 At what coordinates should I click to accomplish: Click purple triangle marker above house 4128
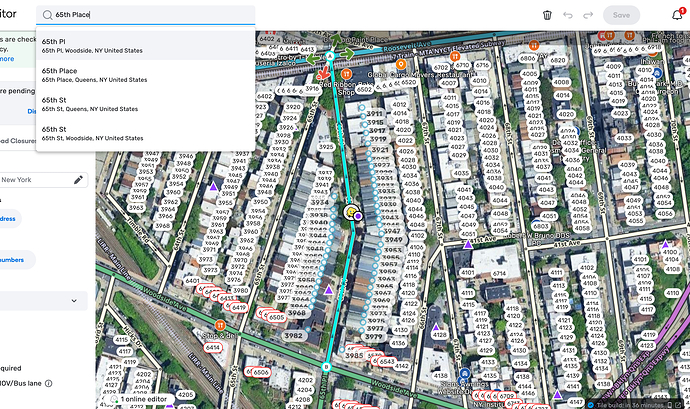[436, 327]
